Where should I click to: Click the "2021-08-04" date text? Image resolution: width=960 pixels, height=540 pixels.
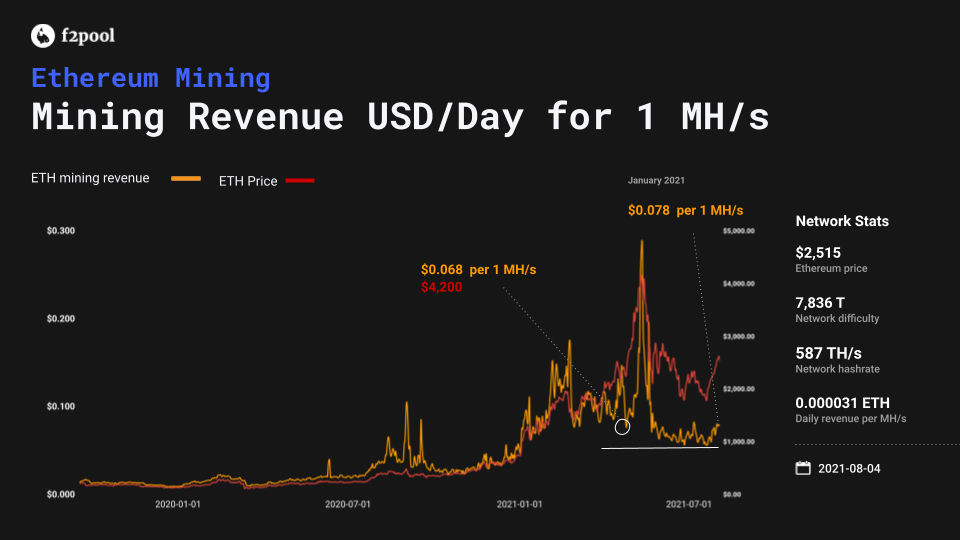tap(849, 468)
